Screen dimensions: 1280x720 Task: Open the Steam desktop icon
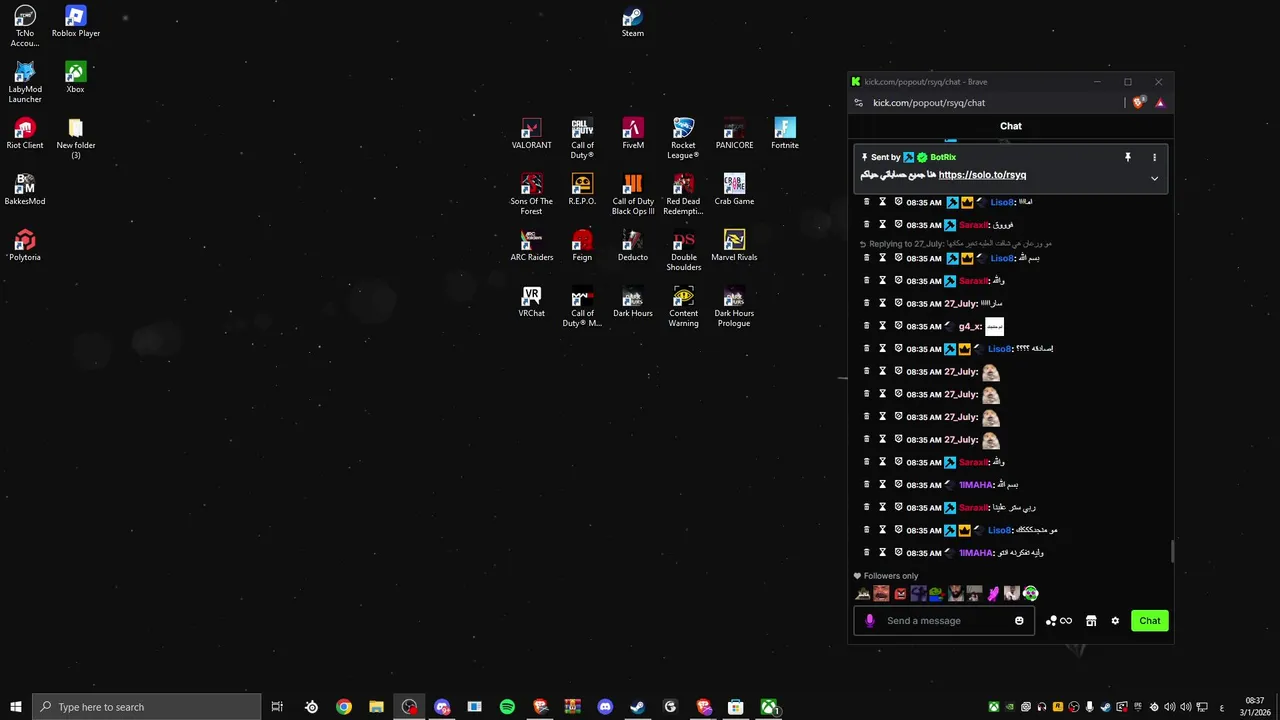pyautogui.click(x=632, y=22)
